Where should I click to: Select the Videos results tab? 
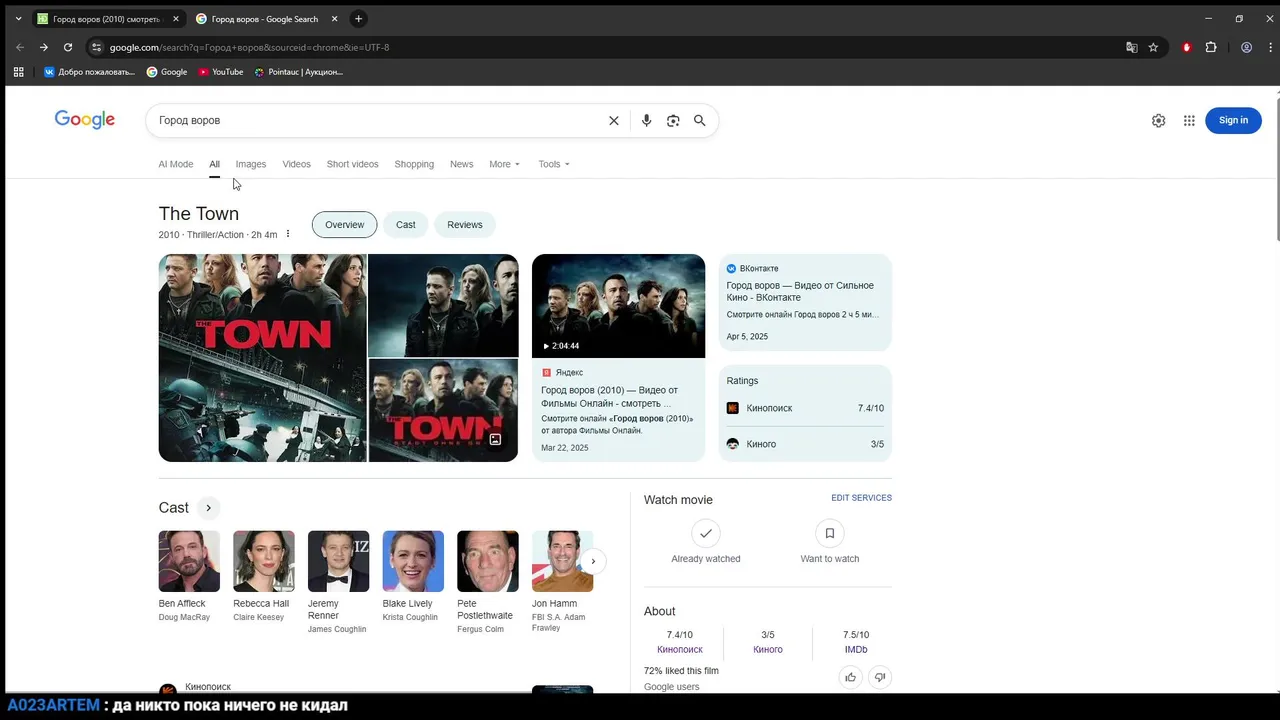pos(296,164)
